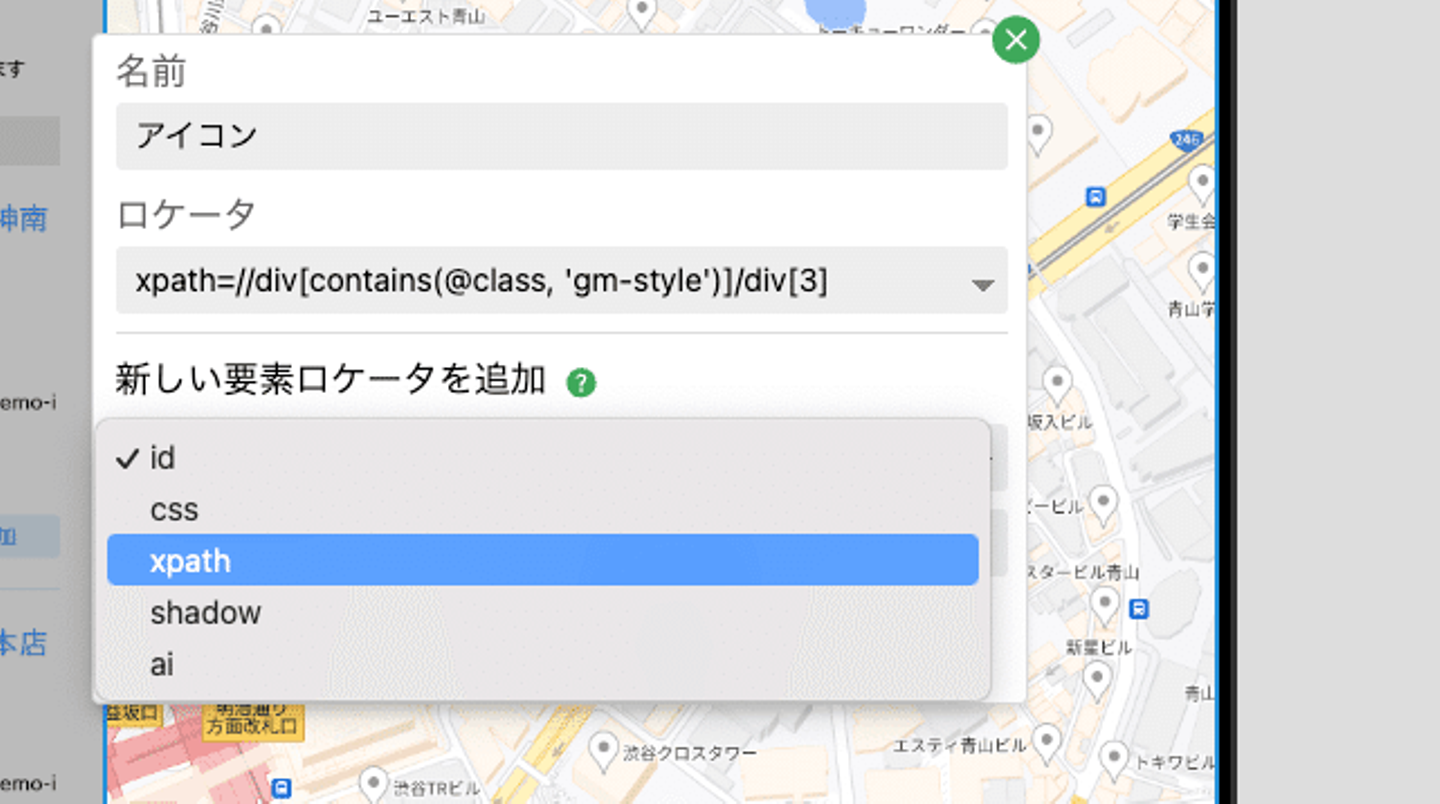The width and height of the screenshot is (1440, 804).
Task: Open the ロケータ dropdown arrow
Action: tap(982, 284)
